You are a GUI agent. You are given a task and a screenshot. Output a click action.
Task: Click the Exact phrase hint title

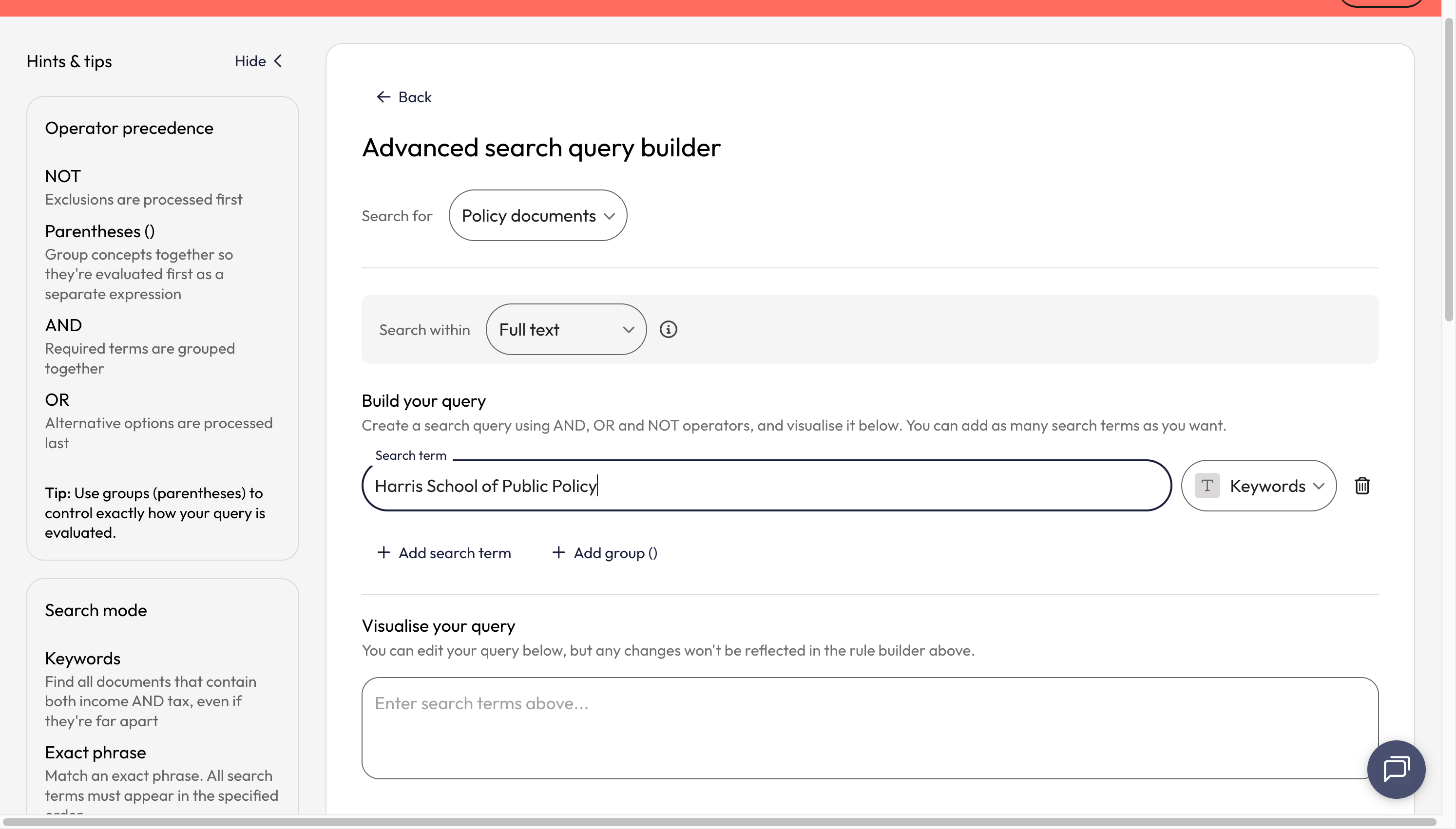tap(95, 753)
